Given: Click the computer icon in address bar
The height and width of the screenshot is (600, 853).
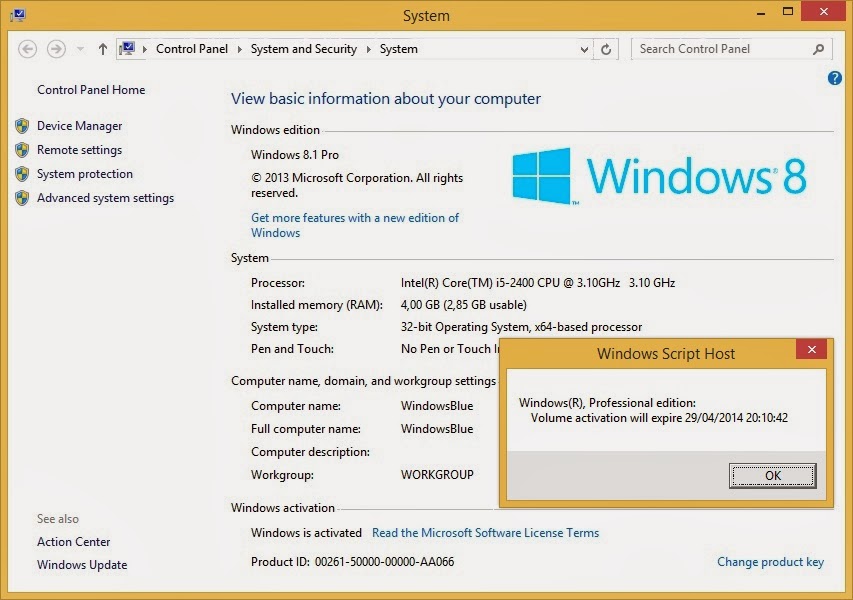Looking at the screenshot, I should [x=127, y=48].
